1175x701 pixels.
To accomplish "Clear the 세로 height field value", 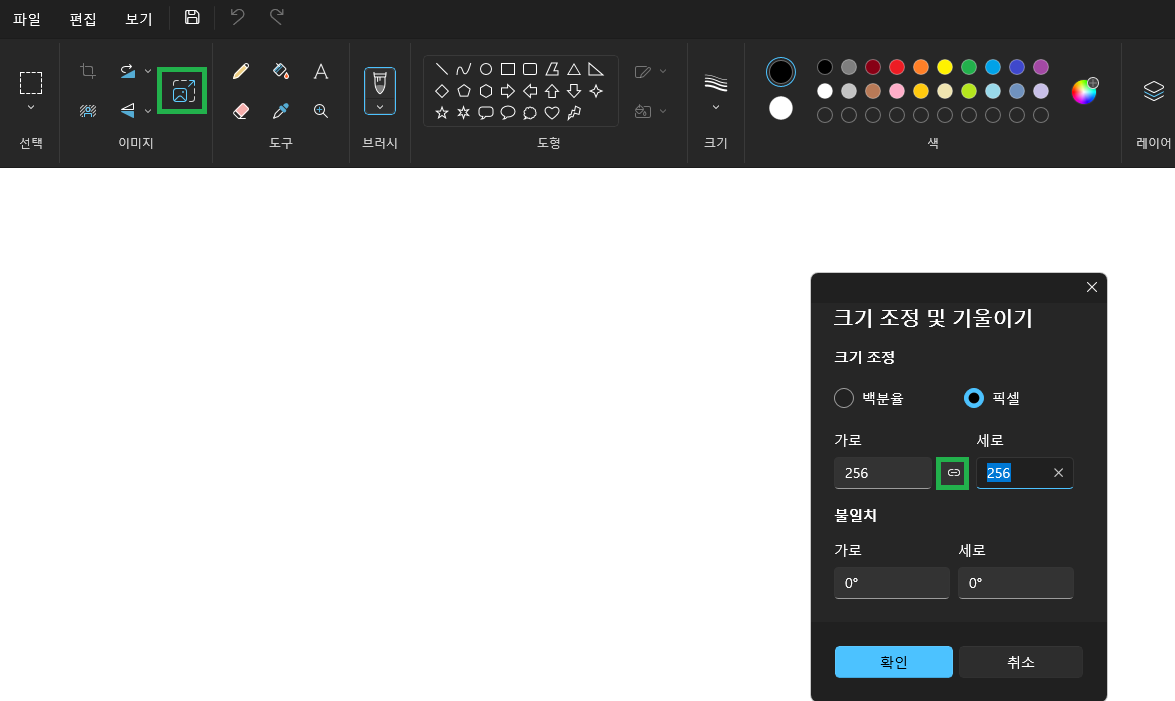I will [1058, 473].
